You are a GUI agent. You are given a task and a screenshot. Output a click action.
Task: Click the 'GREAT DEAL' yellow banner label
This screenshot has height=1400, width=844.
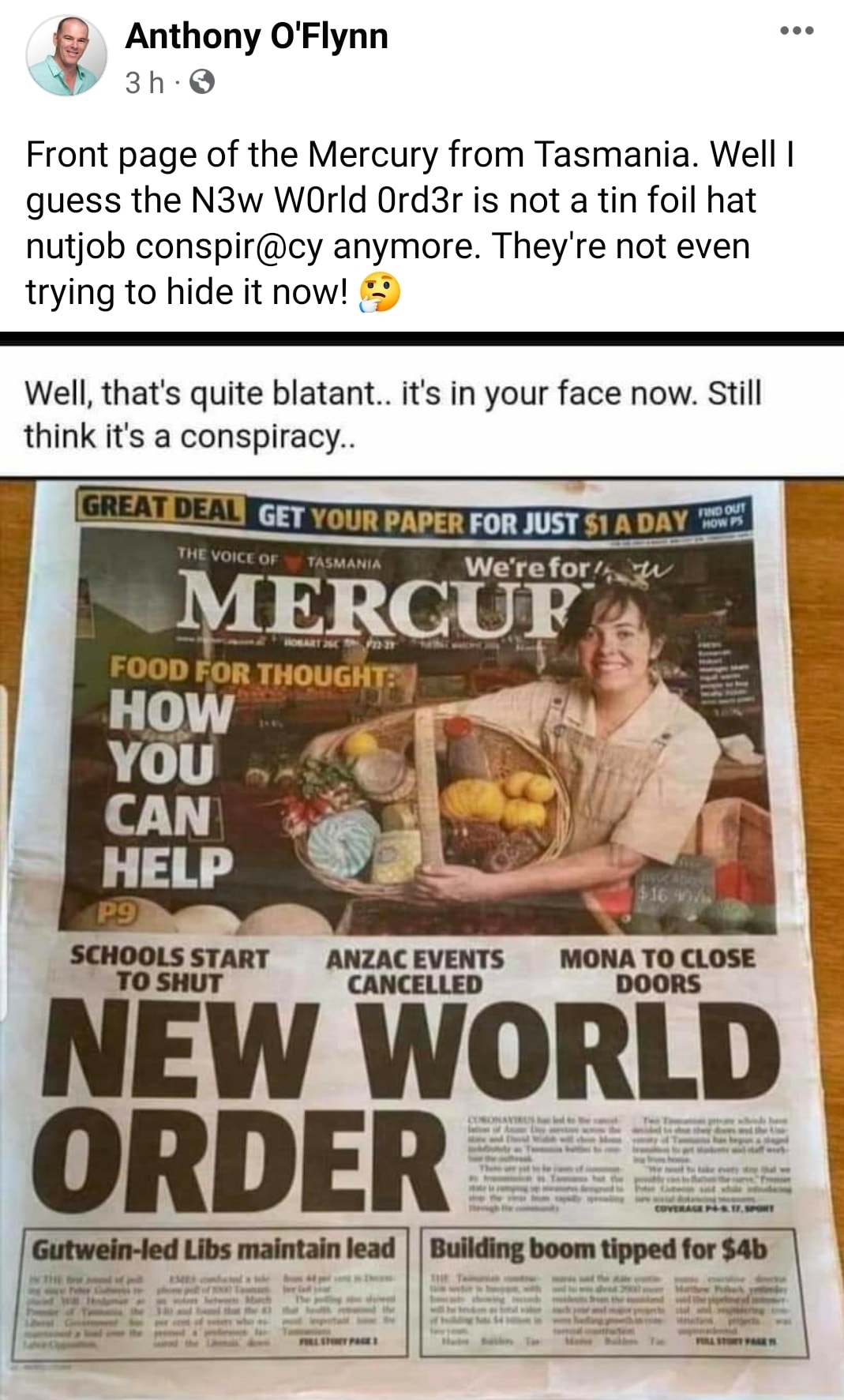(159, 508)
